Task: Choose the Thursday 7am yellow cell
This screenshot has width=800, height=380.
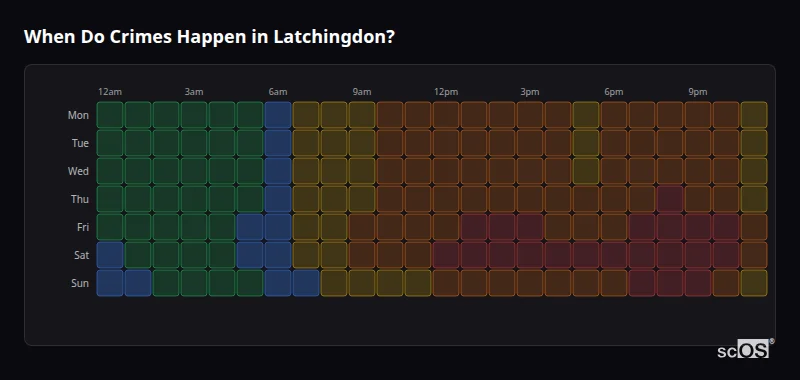Action: click(306, 199)
